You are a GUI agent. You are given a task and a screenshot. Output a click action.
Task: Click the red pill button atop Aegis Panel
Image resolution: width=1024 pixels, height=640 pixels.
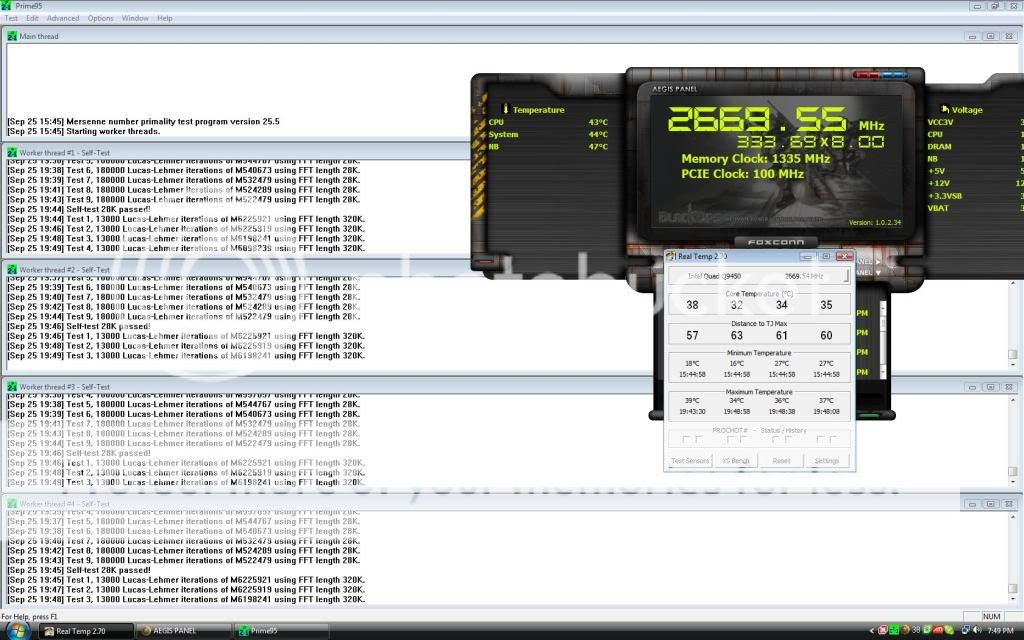pyautogui.click(x=868, y=74)
